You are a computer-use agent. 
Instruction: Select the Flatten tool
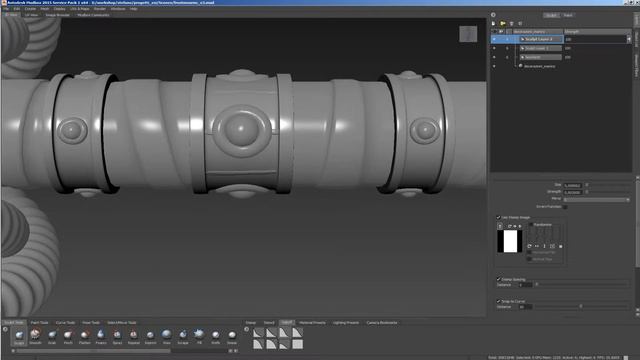click(84, 336)
